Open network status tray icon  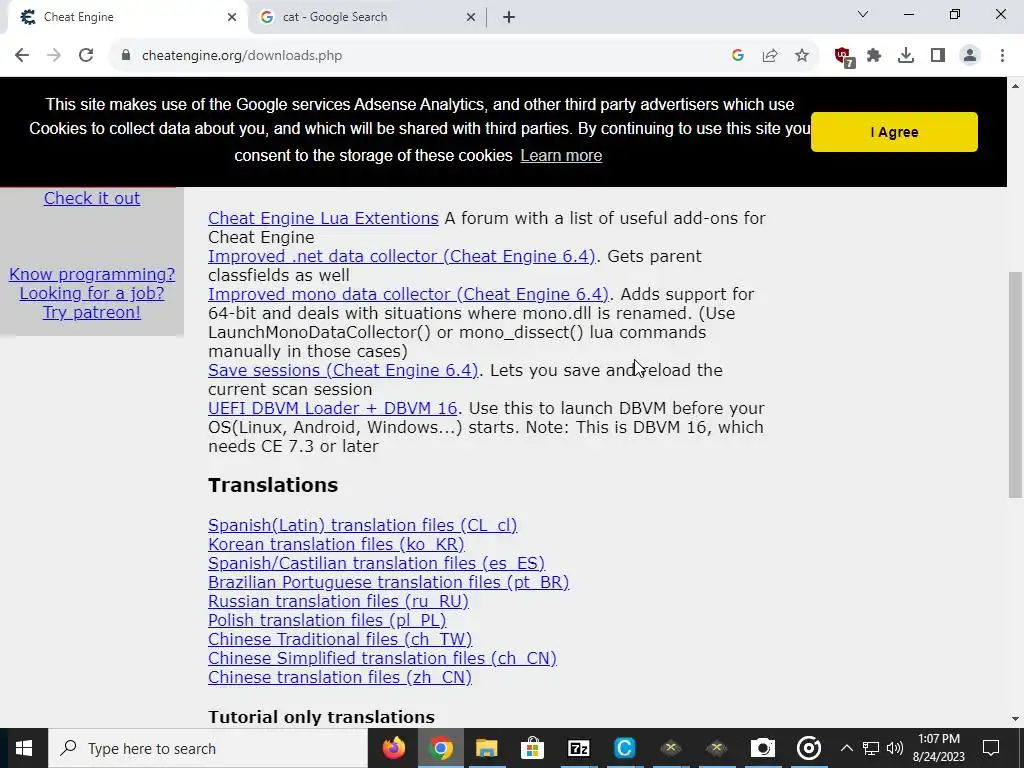pos(871,748)
